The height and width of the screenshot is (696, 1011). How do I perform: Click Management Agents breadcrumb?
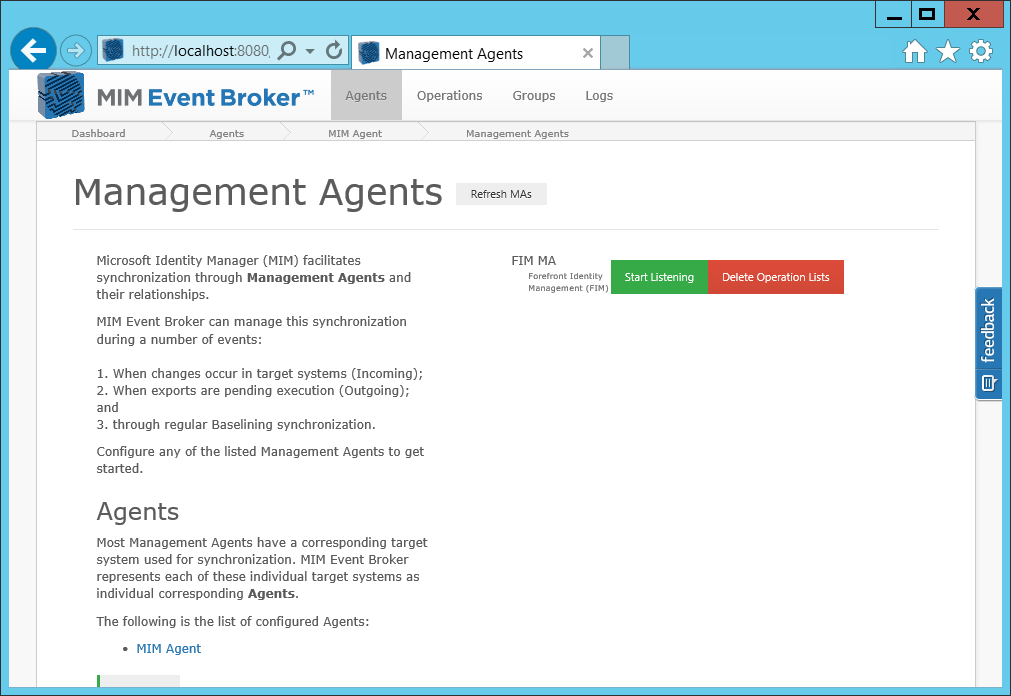[517, 134]
